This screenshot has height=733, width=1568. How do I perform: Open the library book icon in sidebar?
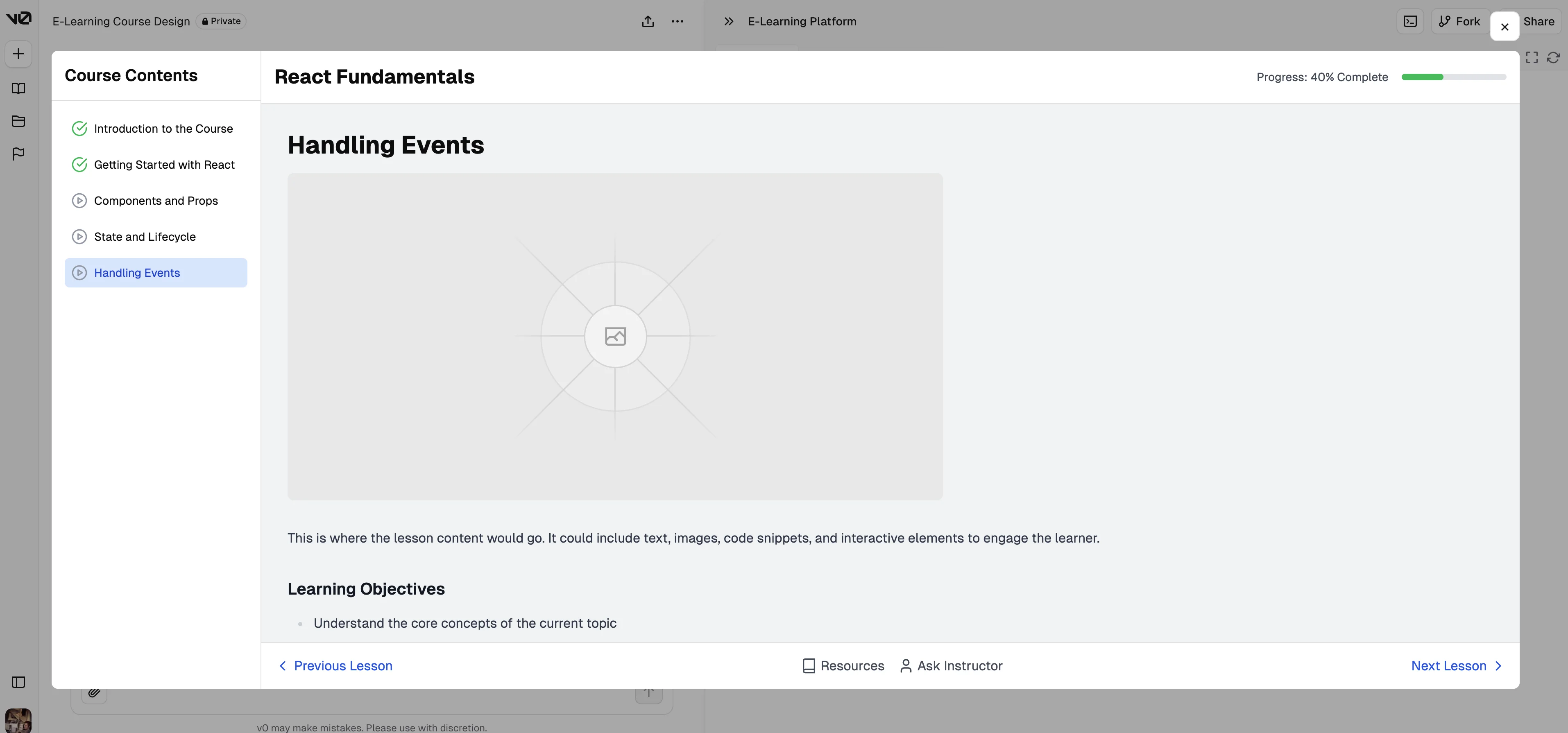pyautogui.click(x=18, y=88)
